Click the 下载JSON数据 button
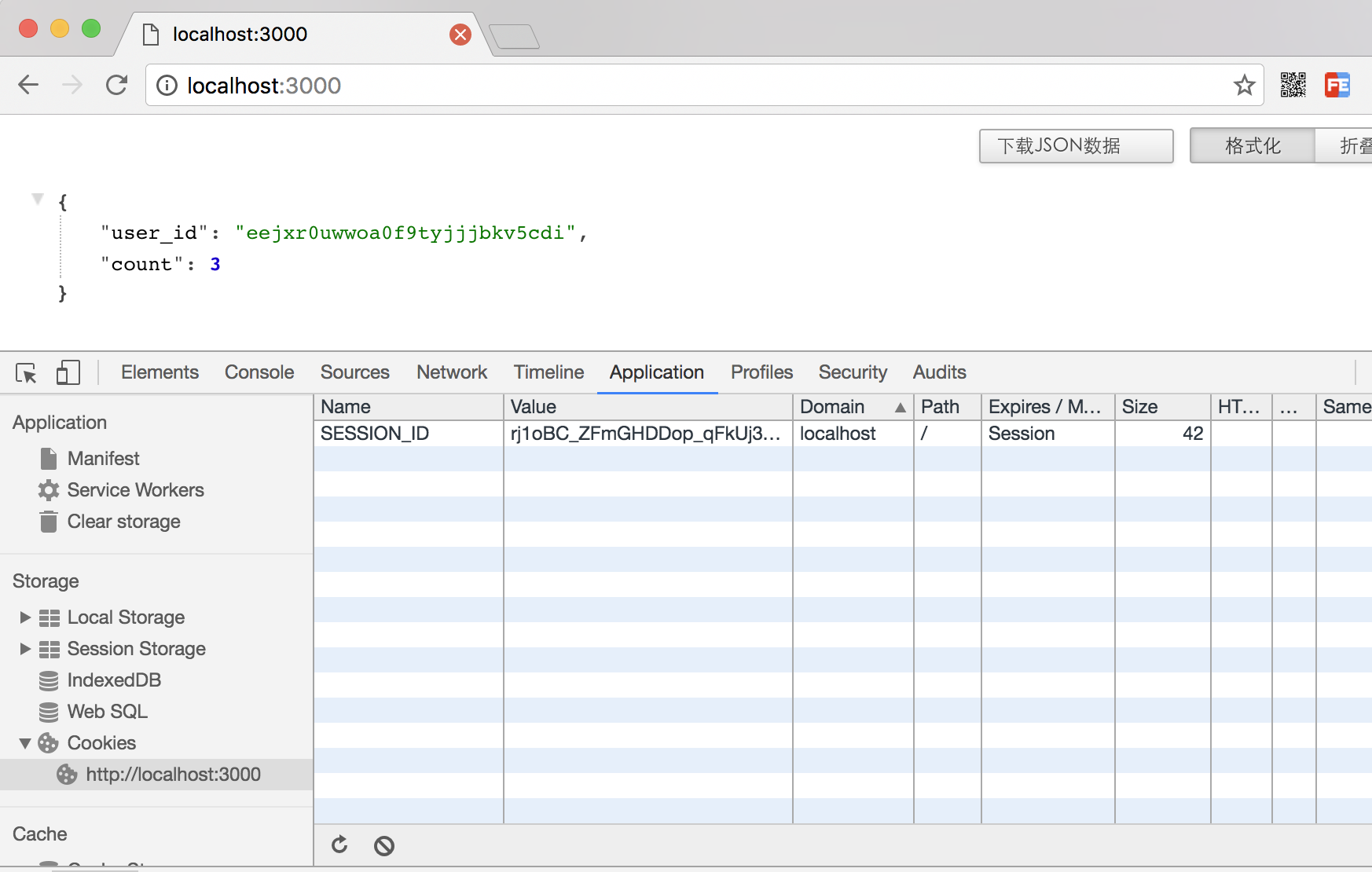Viewport: 1372px width, 872px height. (x=1076, y=146)
